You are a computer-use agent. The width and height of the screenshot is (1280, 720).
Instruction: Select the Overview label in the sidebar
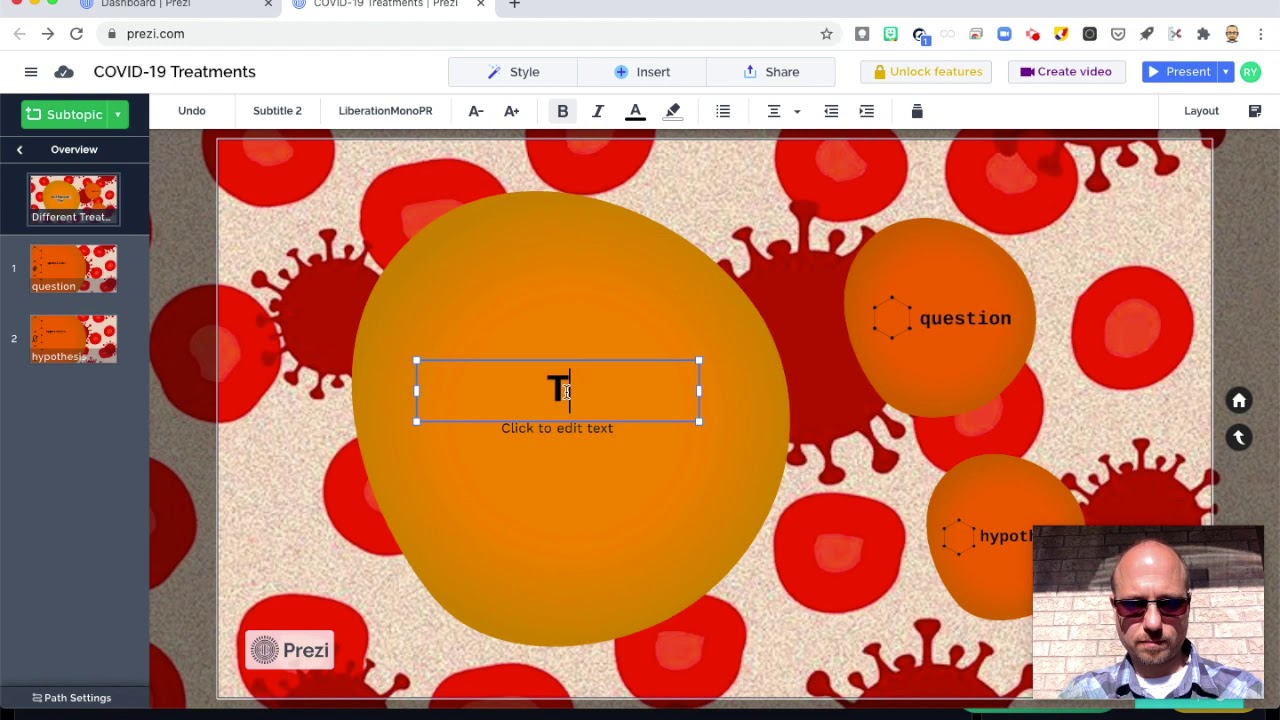click(74, 150)
